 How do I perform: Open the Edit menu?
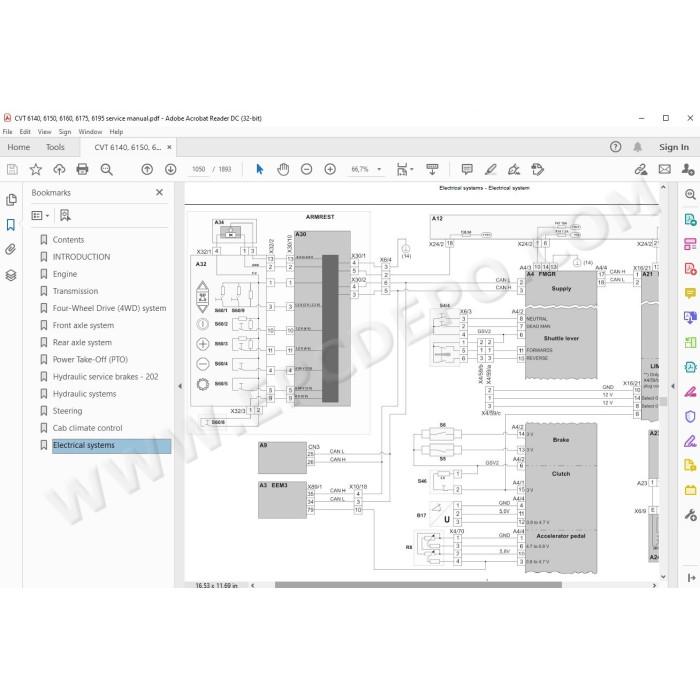25,132
